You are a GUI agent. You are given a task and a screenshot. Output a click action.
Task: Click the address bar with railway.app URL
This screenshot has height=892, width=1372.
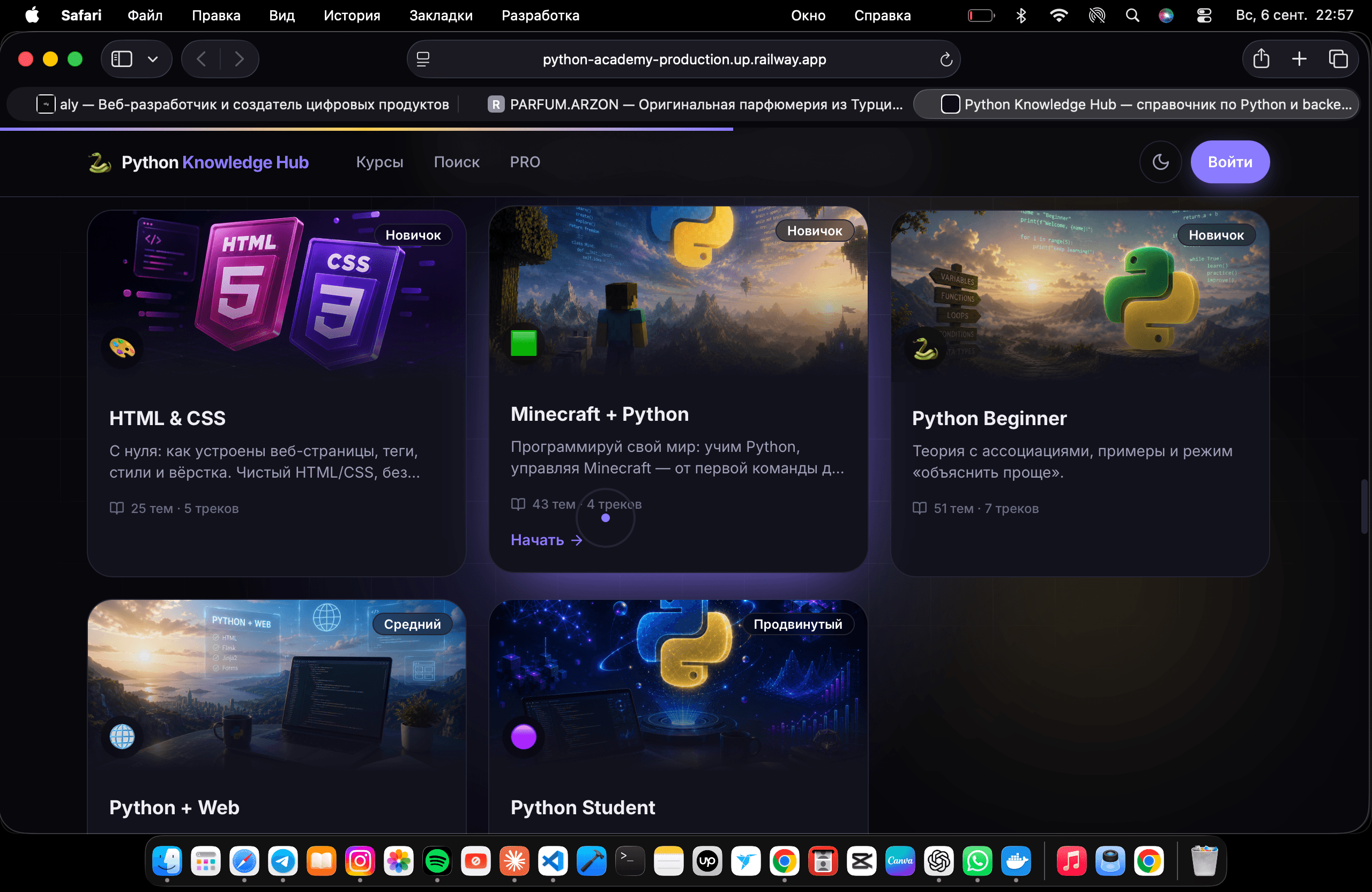coord(684,59)
